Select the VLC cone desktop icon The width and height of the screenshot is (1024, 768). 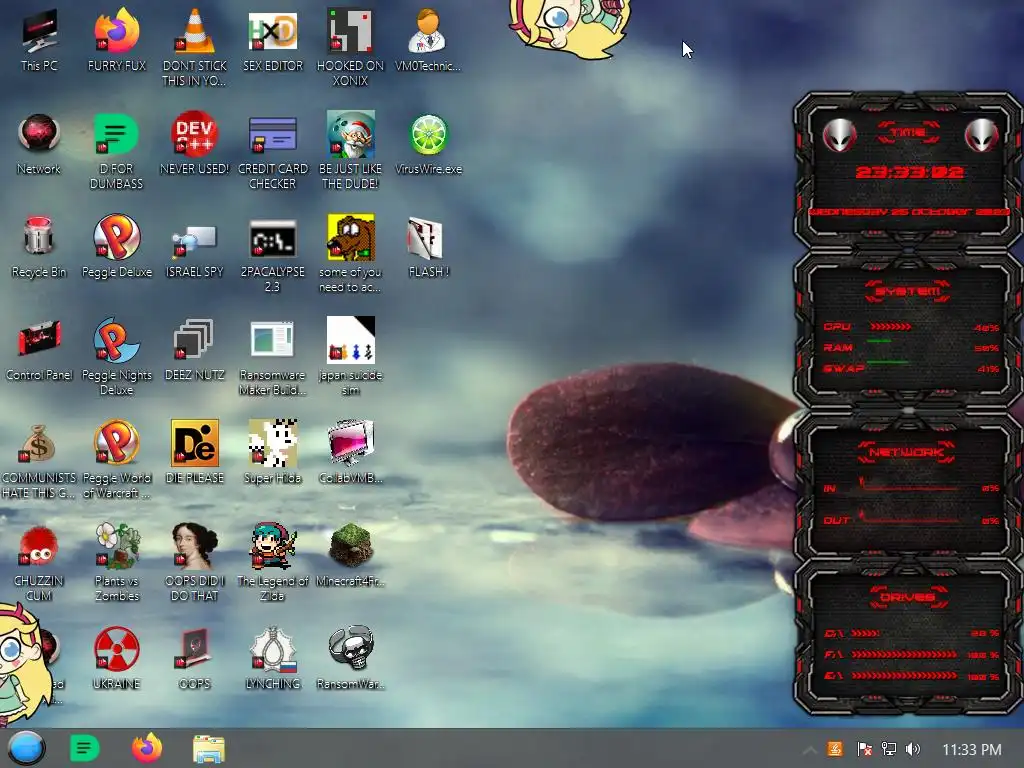point(195,47)
